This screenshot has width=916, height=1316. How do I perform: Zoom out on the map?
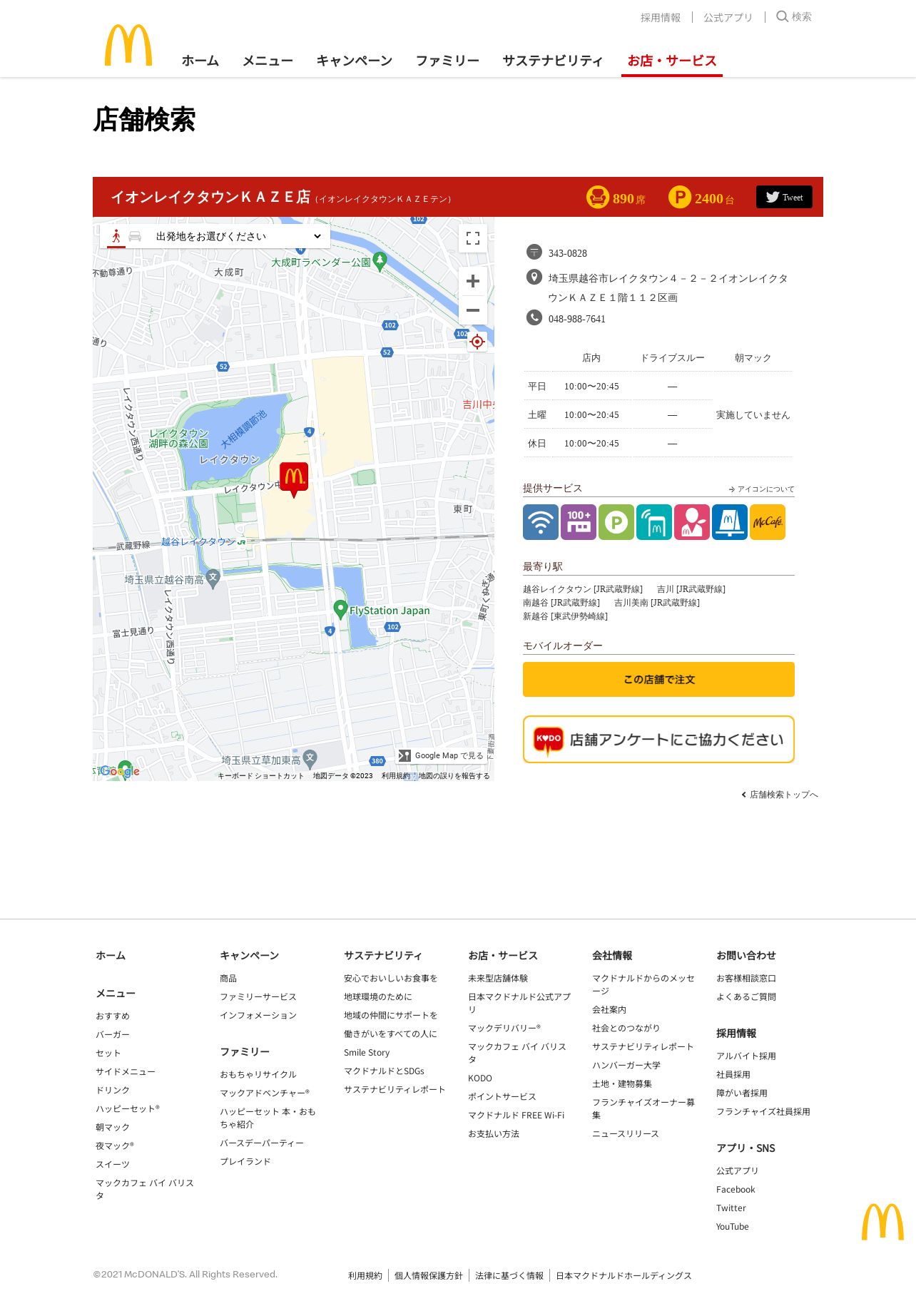click(473, 310)
